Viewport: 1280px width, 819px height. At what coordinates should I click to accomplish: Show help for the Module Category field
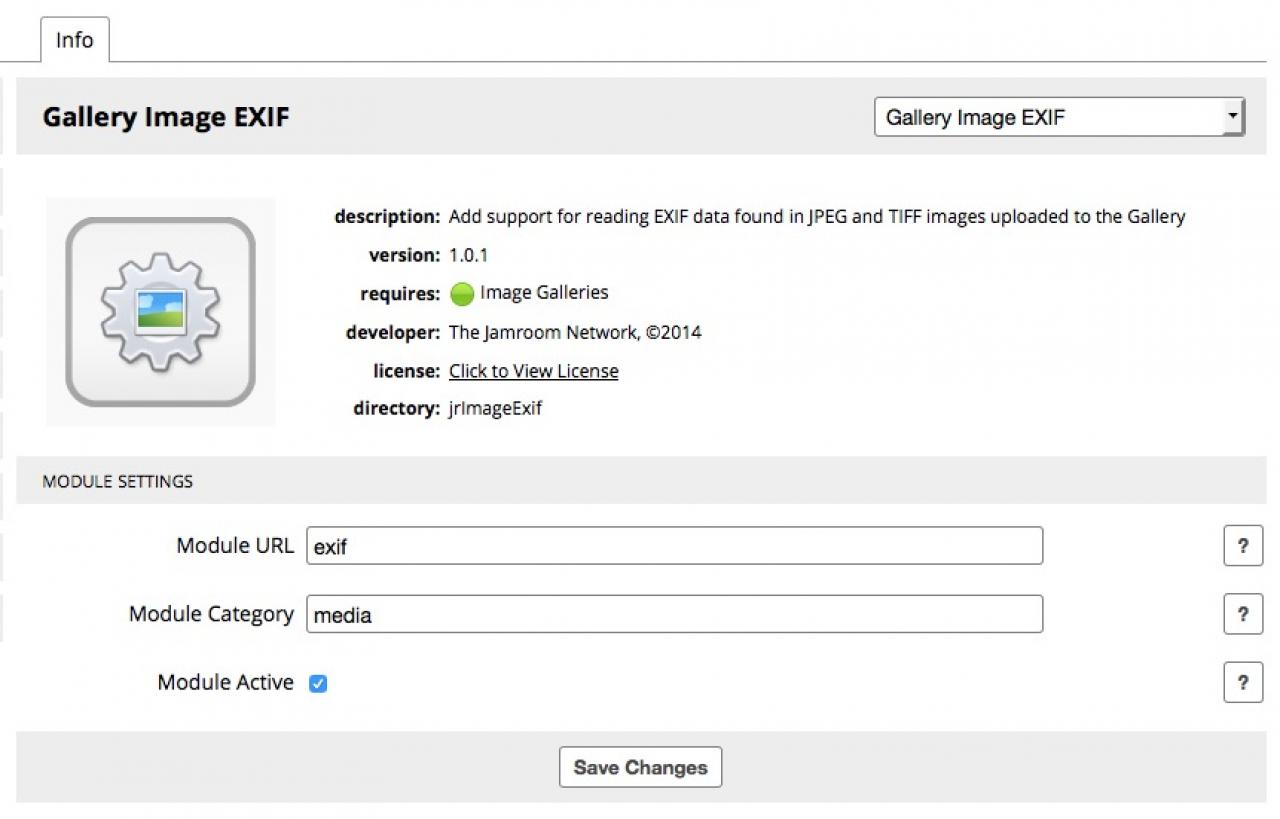pos(1243,614)
